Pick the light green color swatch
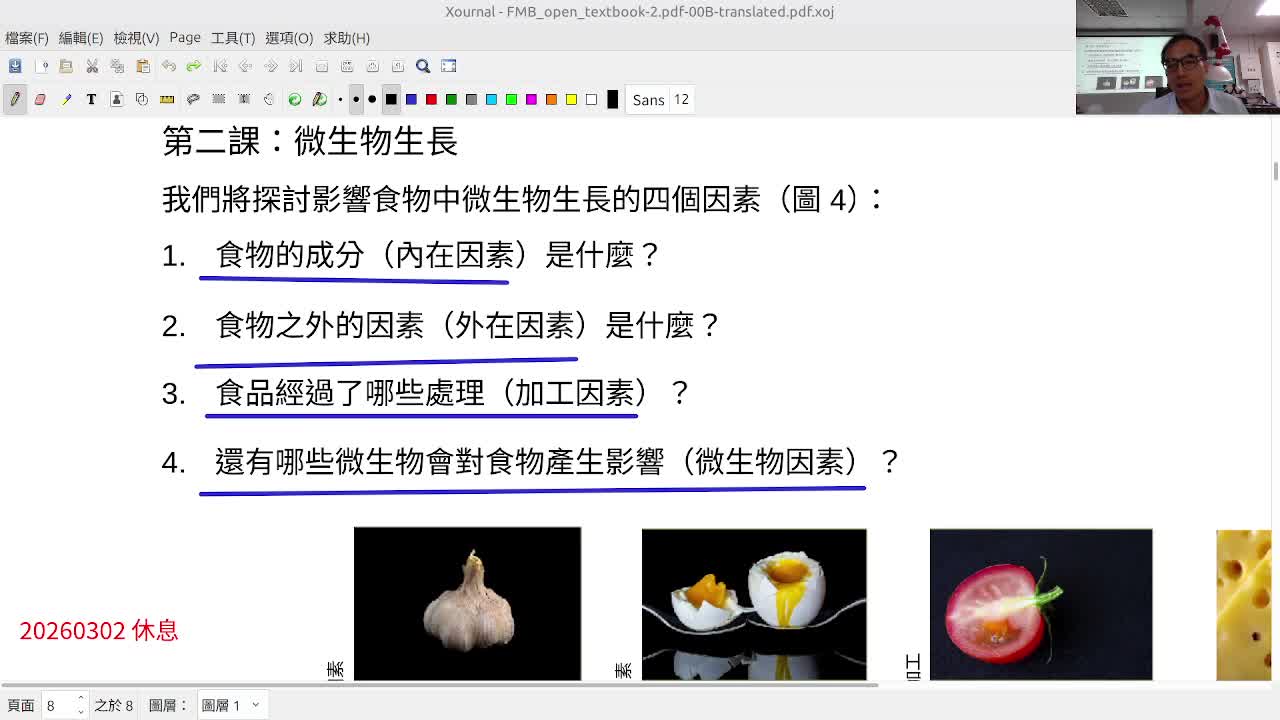Image resolution: width=1280 pixels, height=720 pixels. click(511, 99)
